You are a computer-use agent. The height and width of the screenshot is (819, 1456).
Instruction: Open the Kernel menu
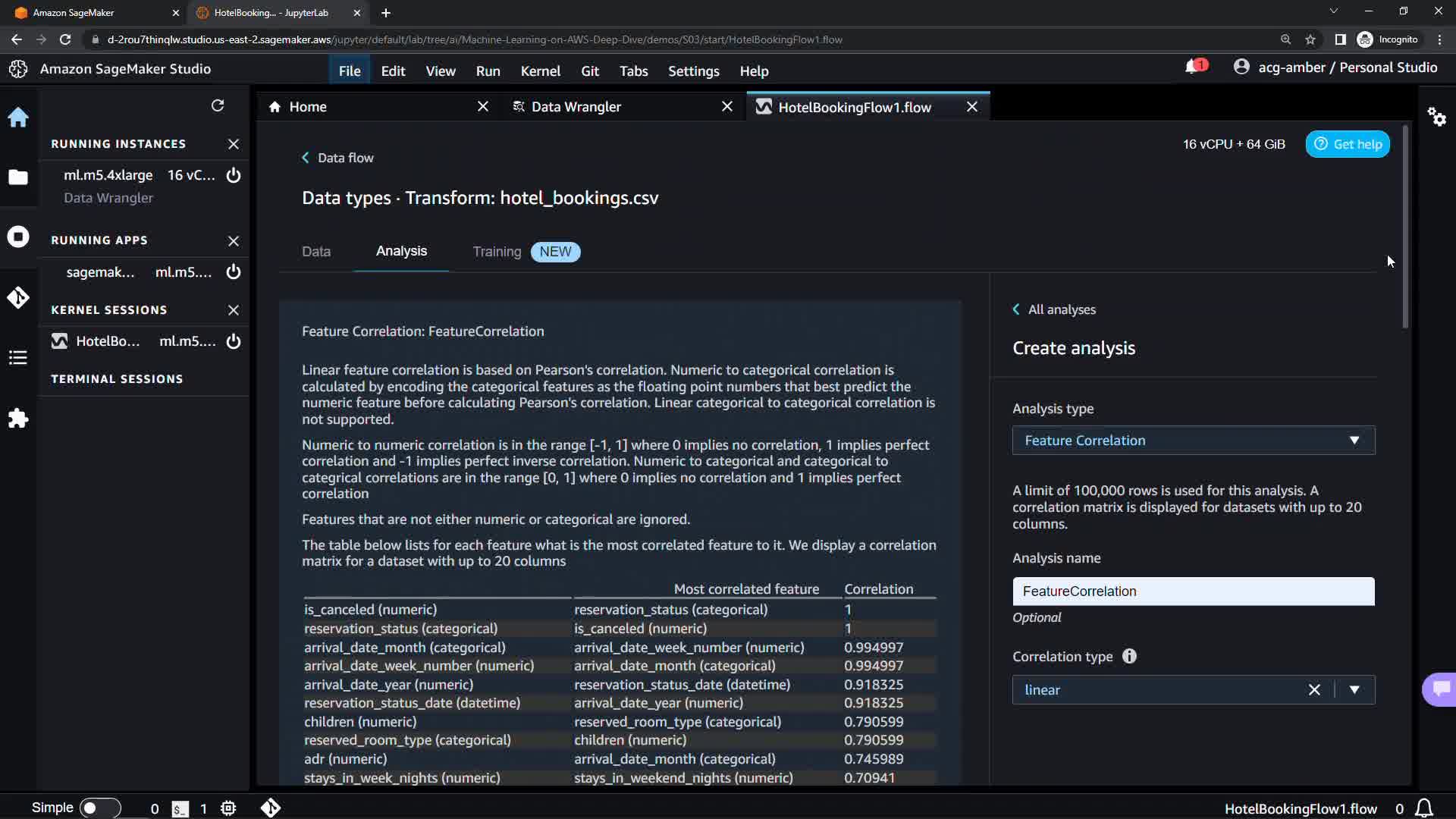(x=540, y=71)
